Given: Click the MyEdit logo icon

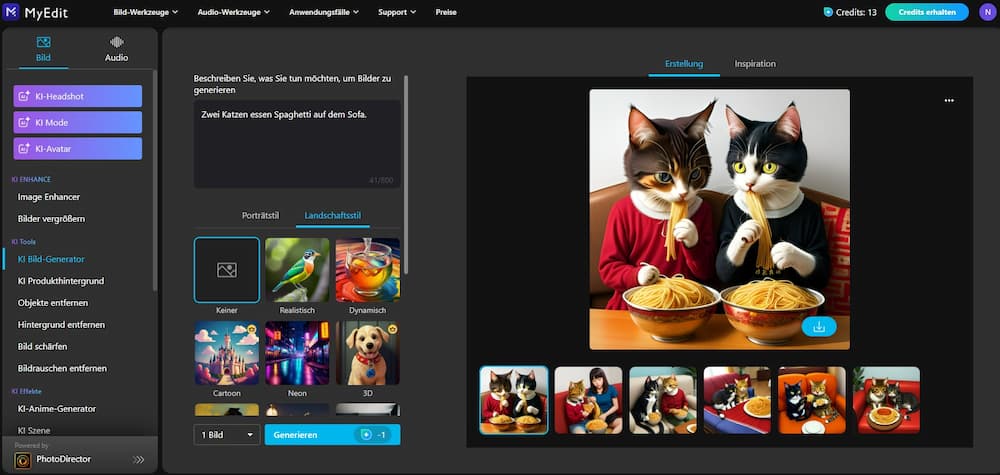Looking at the screenshot, I should (x=11, y=11).
